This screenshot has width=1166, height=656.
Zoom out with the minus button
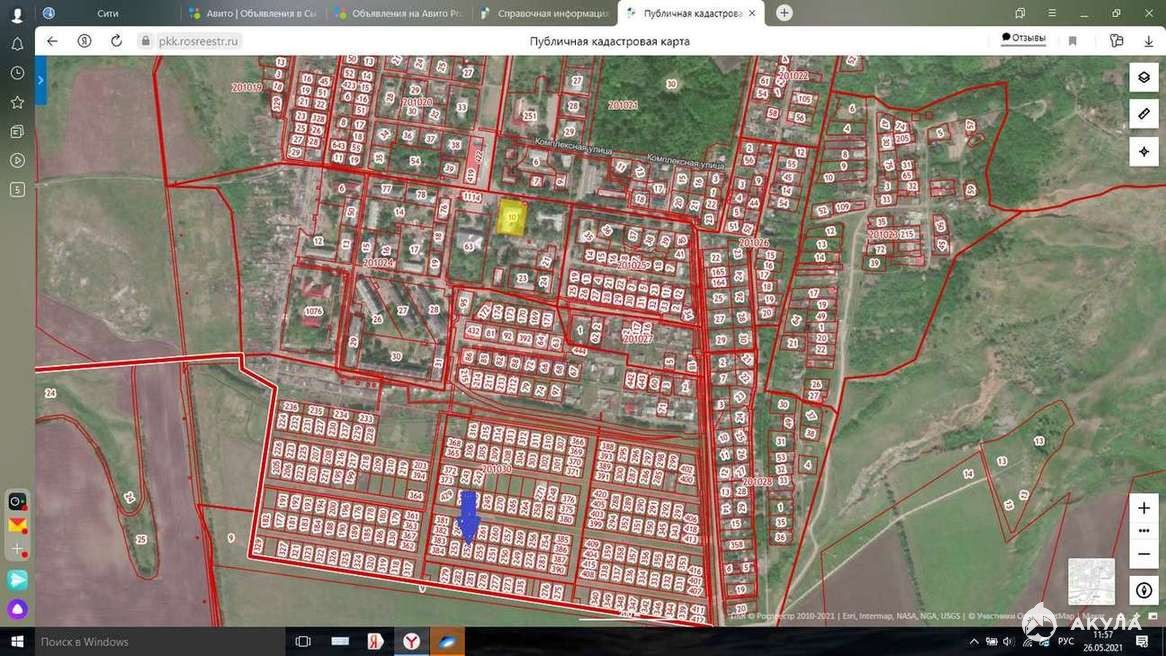pos(1144,553)
